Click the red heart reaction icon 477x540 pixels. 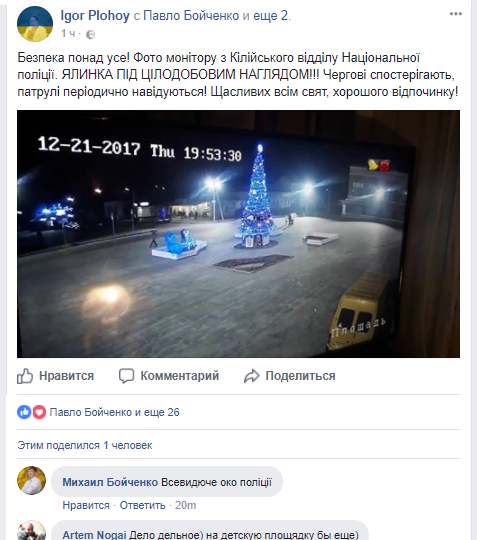tap(39, 412)
